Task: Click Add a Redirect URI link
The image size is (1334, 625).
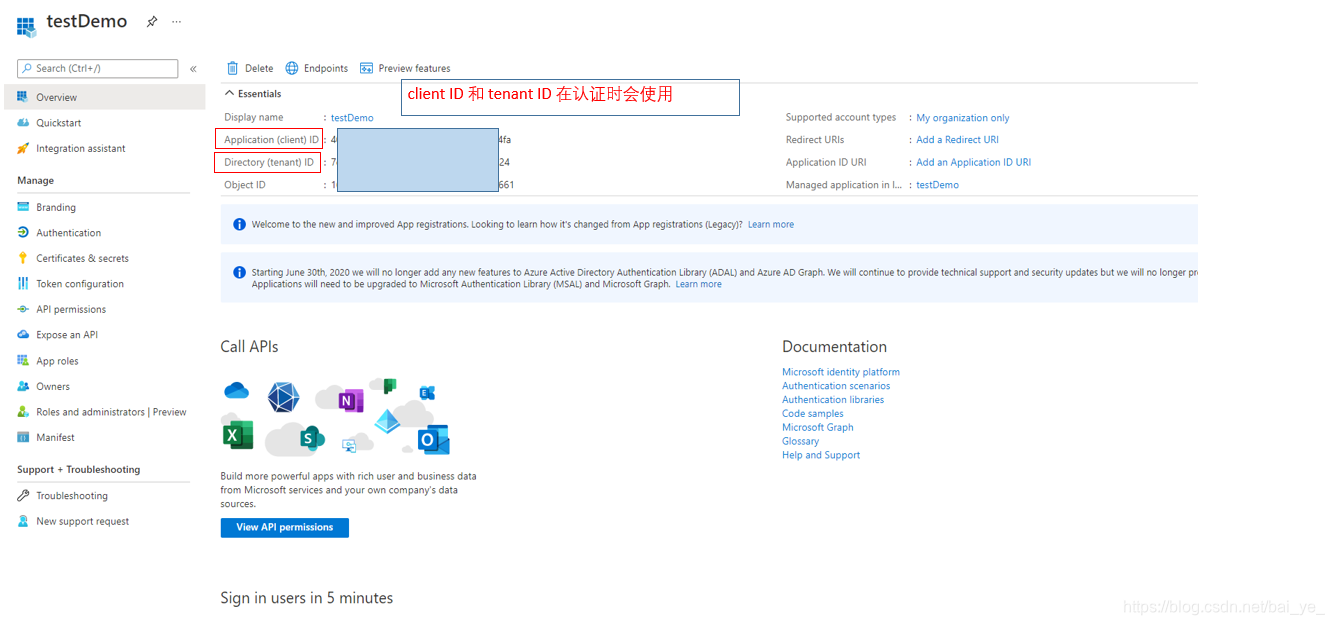Action: [957, 140]
